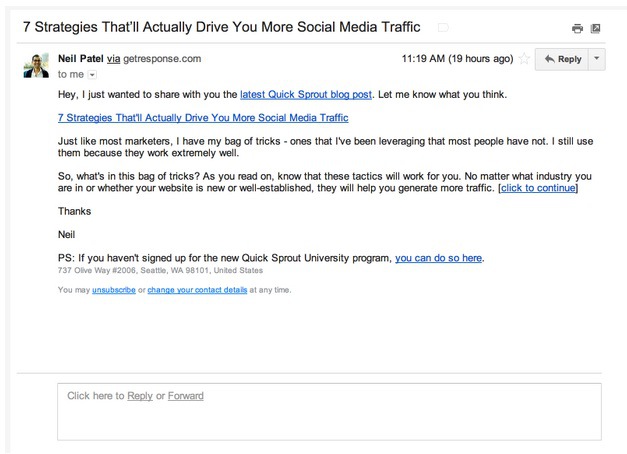
Task: Click the sender name 'Neil Patel'
Action: pos(81,59)
